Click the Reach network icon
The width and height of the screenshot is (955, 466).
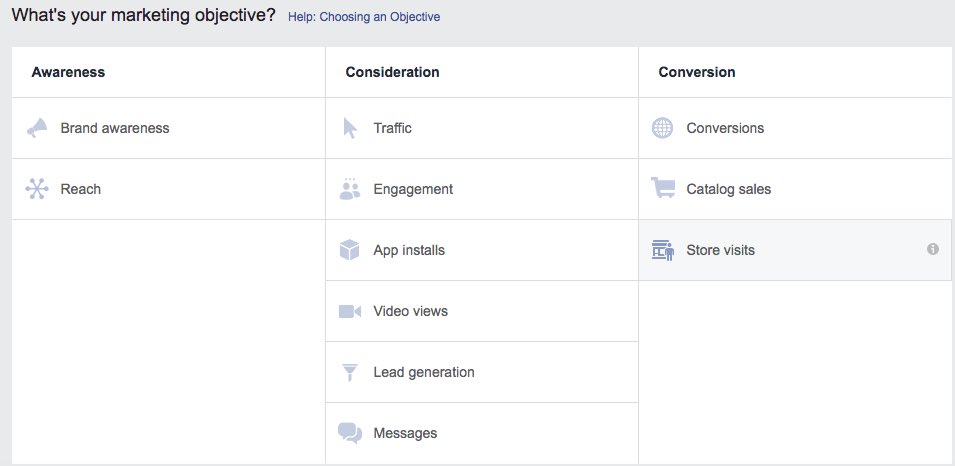pyautogui.click(x=37, y=189)
